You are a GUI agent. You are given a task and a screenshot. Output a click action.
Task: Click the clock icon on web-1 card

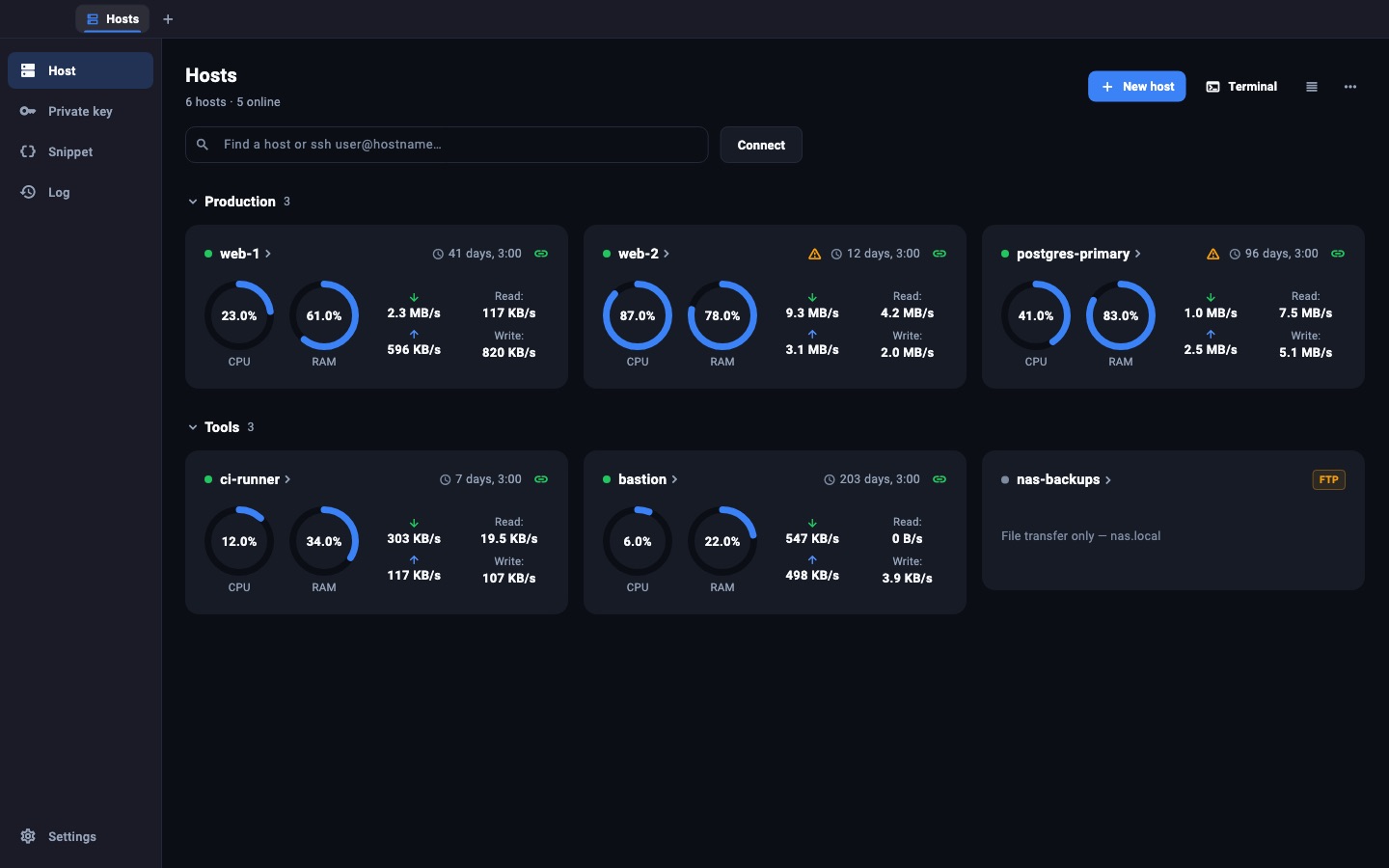point(438,255)
